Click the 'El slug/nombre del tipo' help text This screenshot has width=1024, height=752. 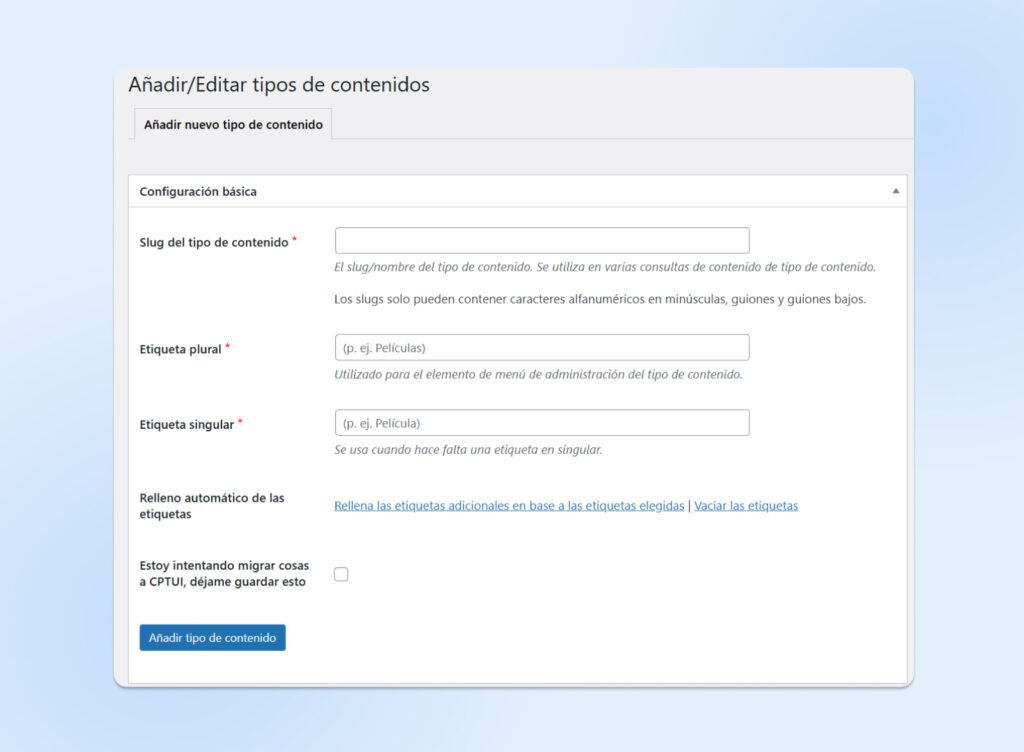point(605,267)
